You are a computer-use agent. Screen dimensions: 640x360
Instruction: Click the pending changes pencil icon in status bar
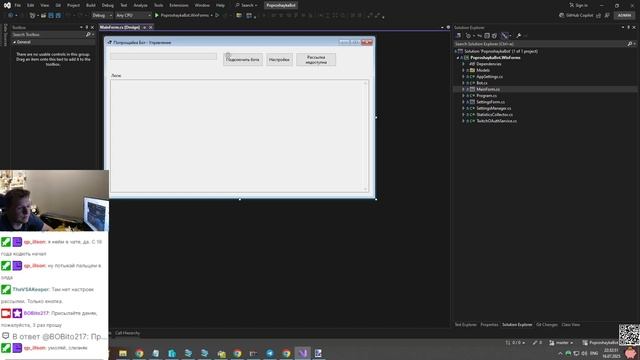point(535,342)
